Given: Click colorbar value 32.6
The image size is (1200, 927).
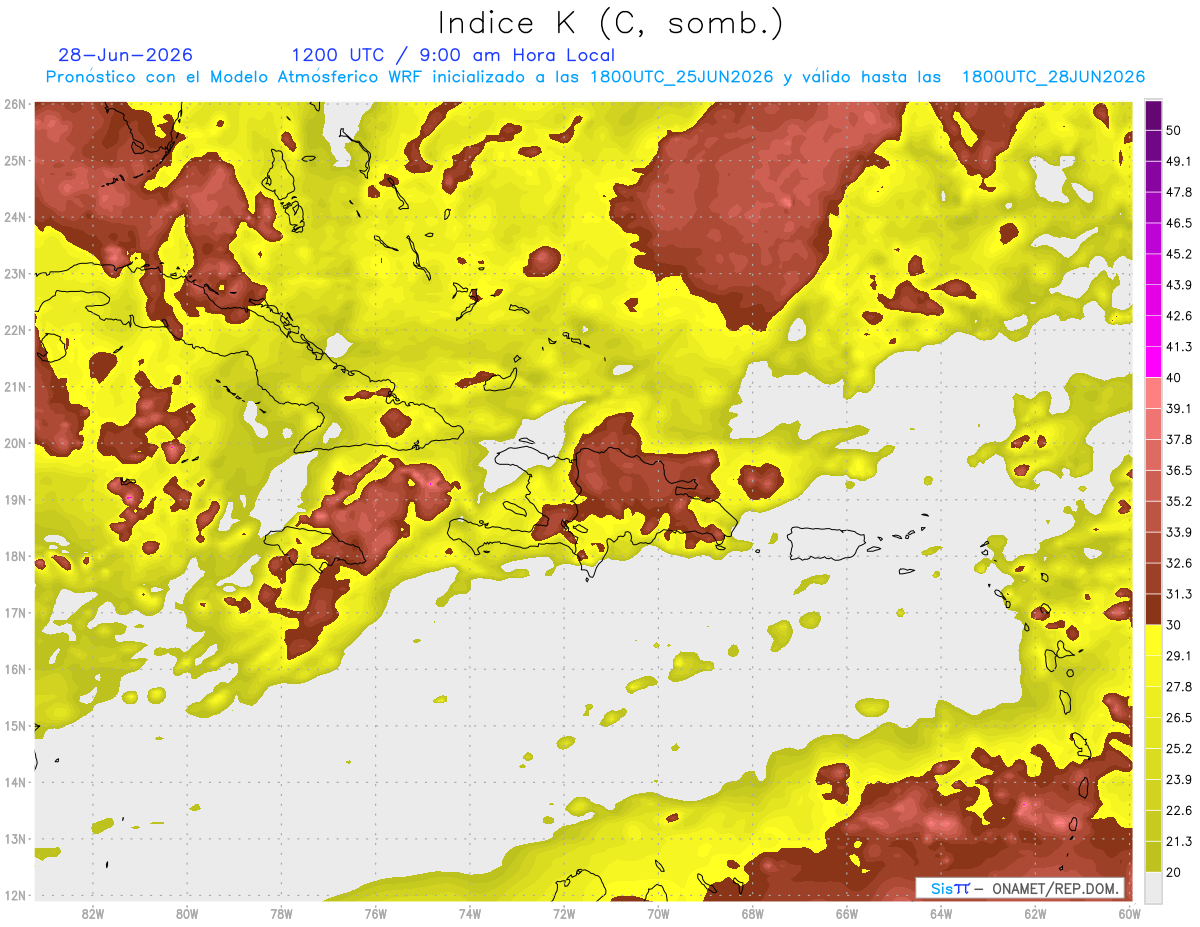Looking at the screenshot, I should [1180, 563].
